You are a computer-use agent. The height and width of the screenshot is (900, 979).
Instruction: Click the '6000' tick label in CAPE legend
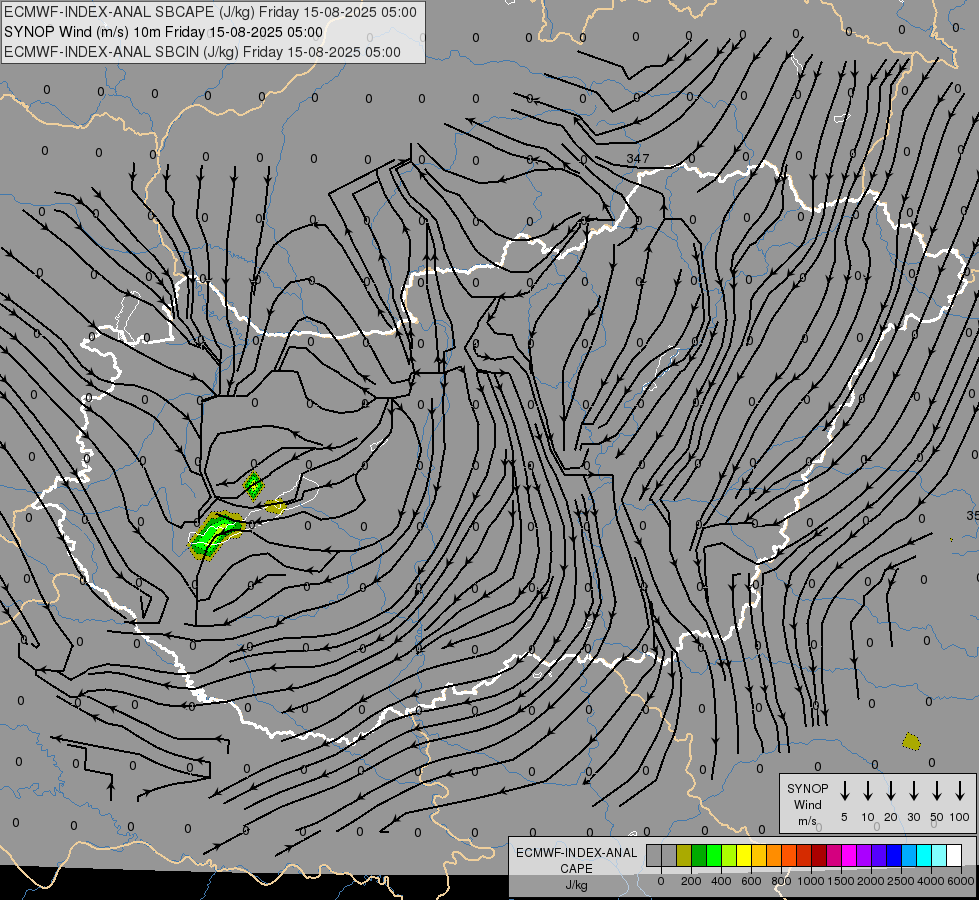coord(961,881)
